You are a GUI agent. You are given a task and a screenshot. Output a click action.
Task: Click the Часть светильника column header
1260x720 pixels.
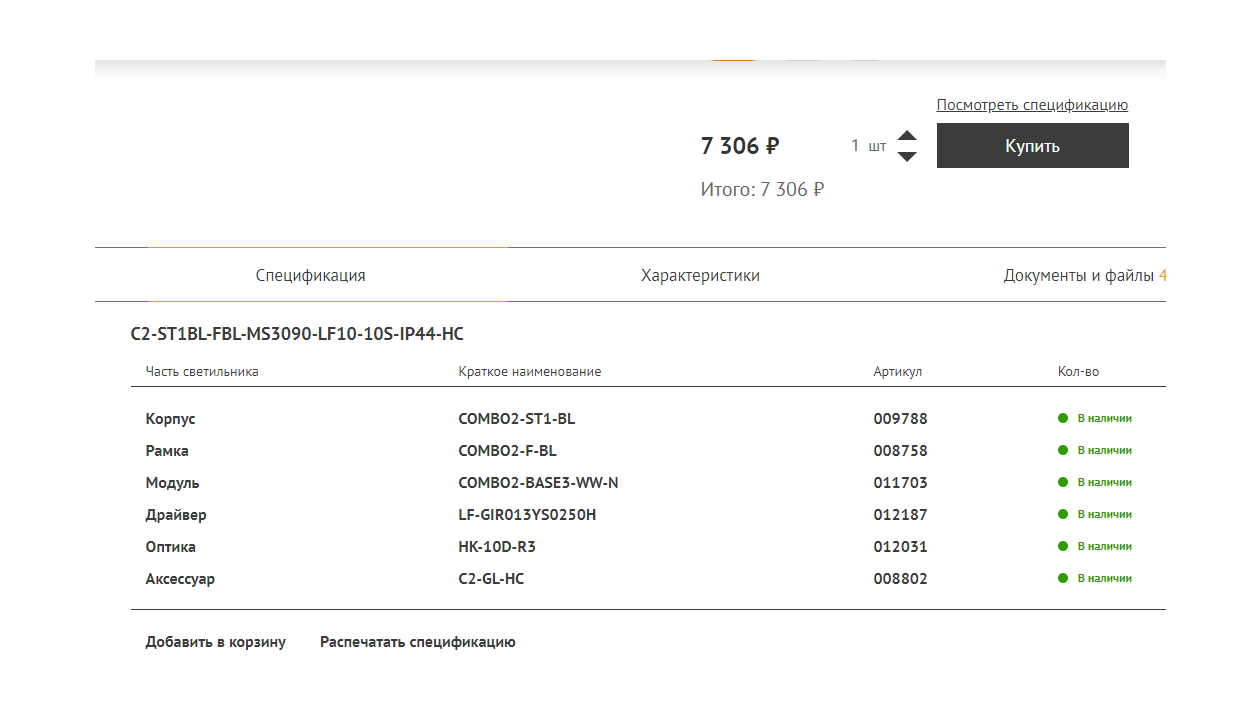pos(202,371)
